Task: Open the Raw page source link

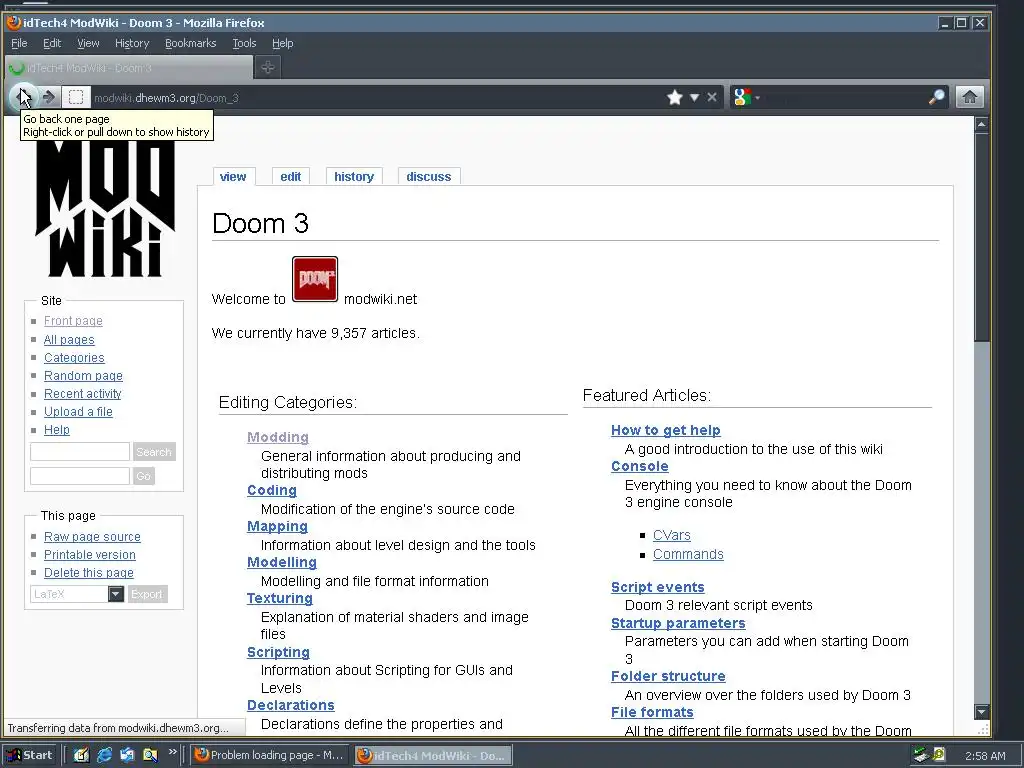Action: pyautogui.click(x=92, y=537)
